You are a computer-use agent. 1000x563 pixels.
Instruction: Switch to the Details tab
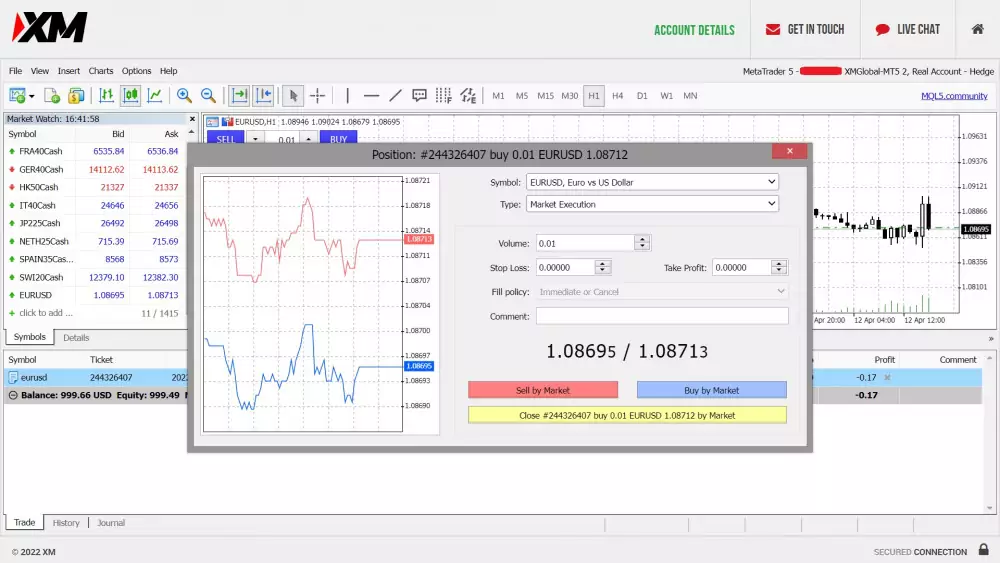[76, 337]
